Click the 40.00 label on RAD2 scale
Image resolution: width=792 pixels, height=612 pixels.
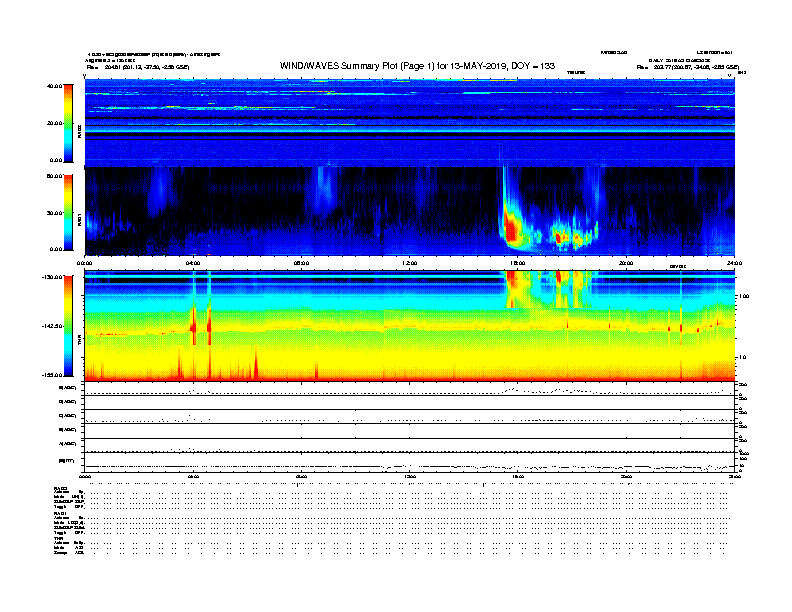(x=54, y=86)
